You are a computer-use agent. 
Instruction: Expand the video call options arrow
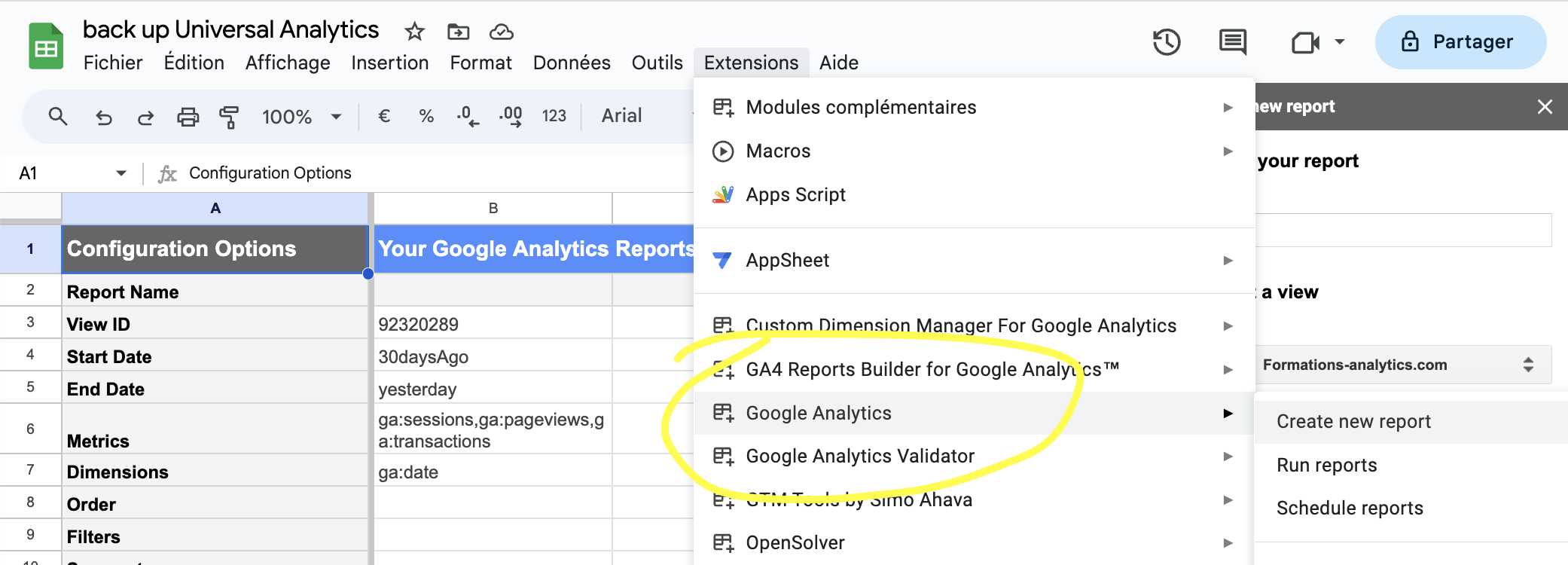(x=1339, y=42)
